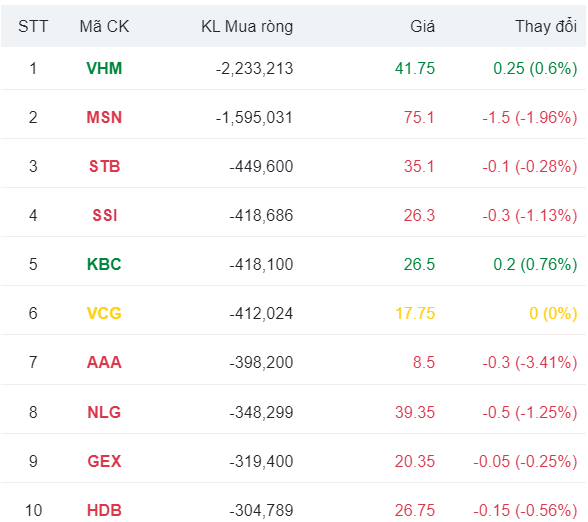Click the AAA price 8.5
Viewport: 588px width, 522px height.
click(424, 363)
